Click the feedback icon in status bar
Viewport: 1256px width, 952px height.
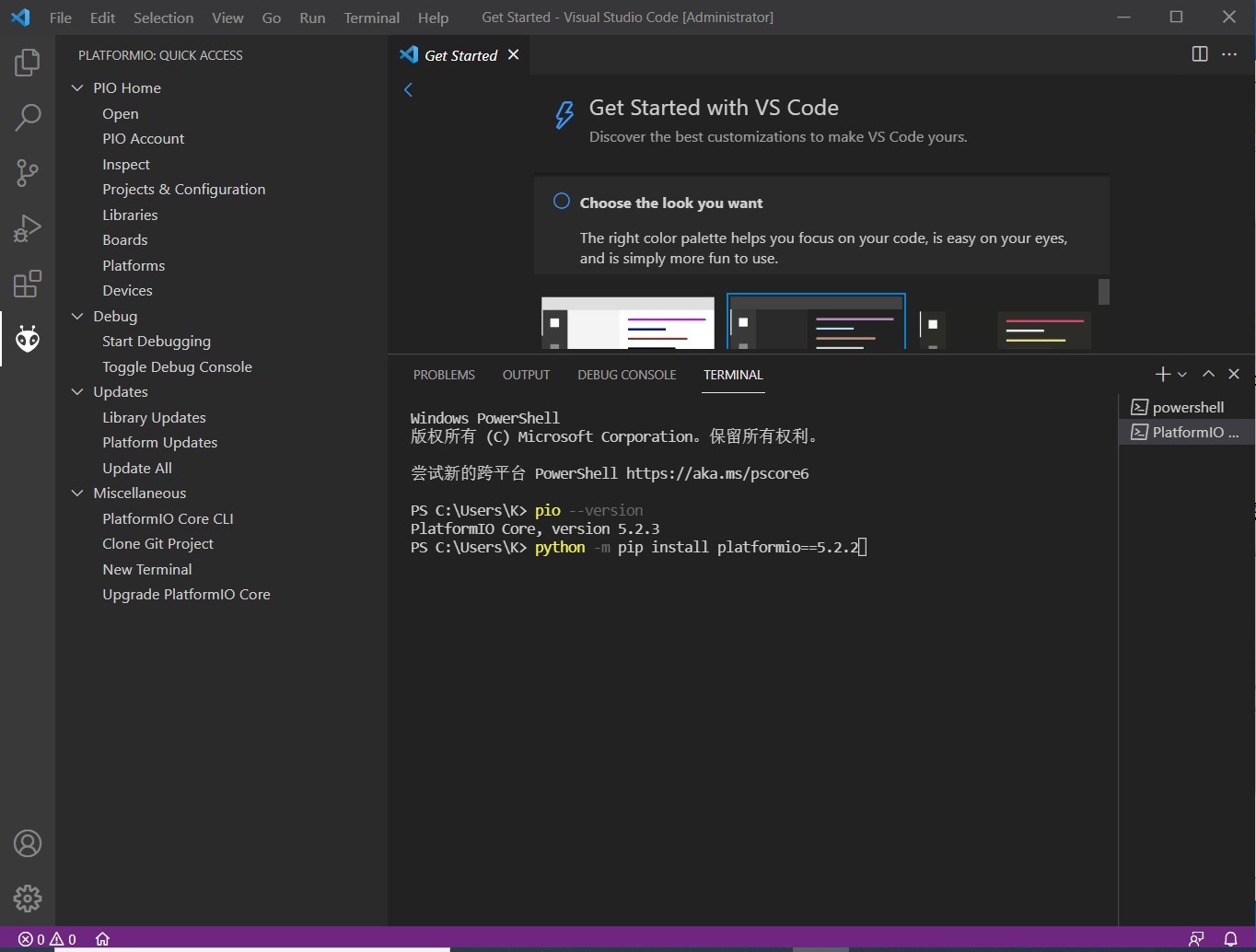tap(1196, 939)
